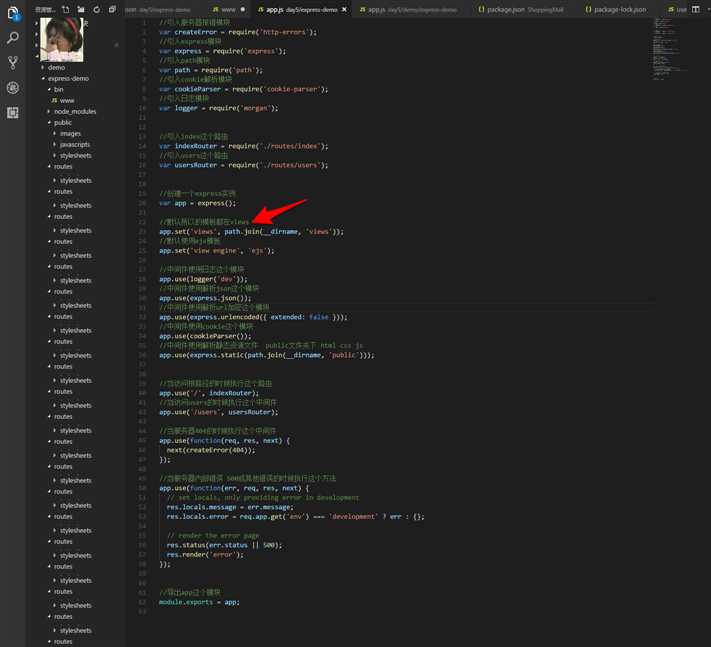Click the res.render('error') line
The width and height of the screenshot is (711, 647).
point(205,555)
